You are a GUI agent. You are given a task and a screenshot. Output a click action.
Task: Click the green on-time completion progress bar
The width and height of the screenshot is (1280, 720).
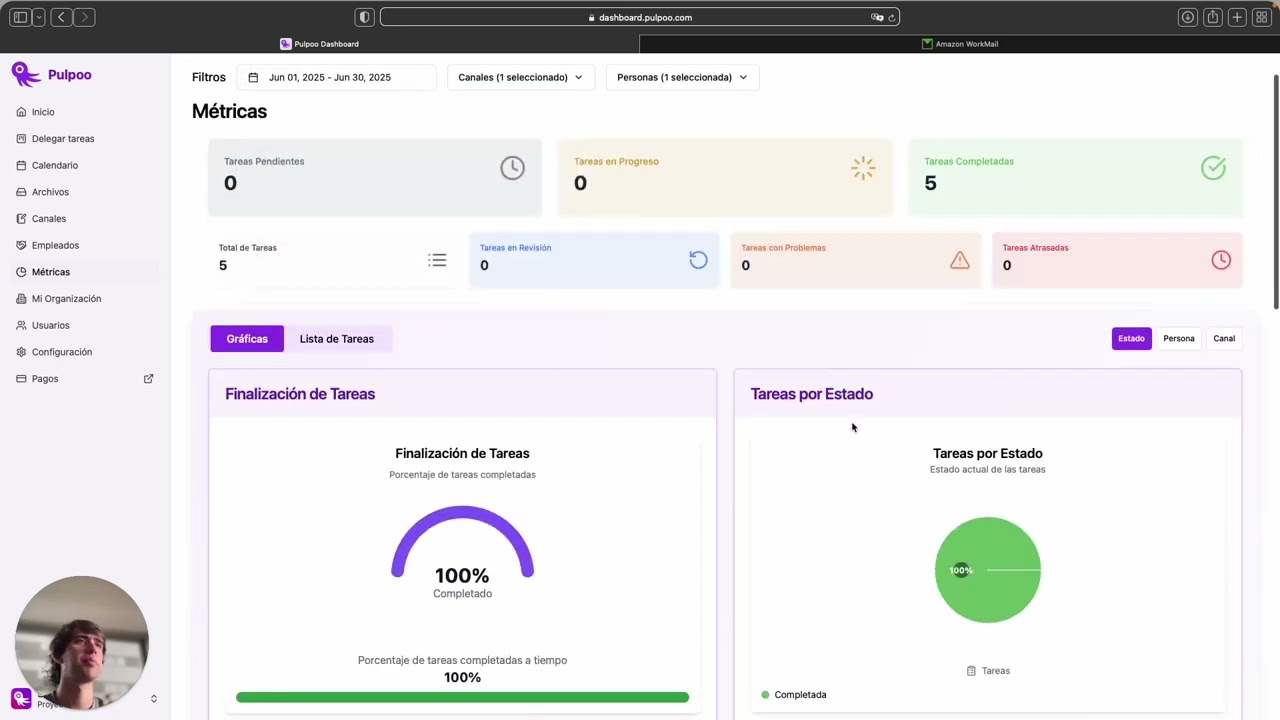coord(462,697)
